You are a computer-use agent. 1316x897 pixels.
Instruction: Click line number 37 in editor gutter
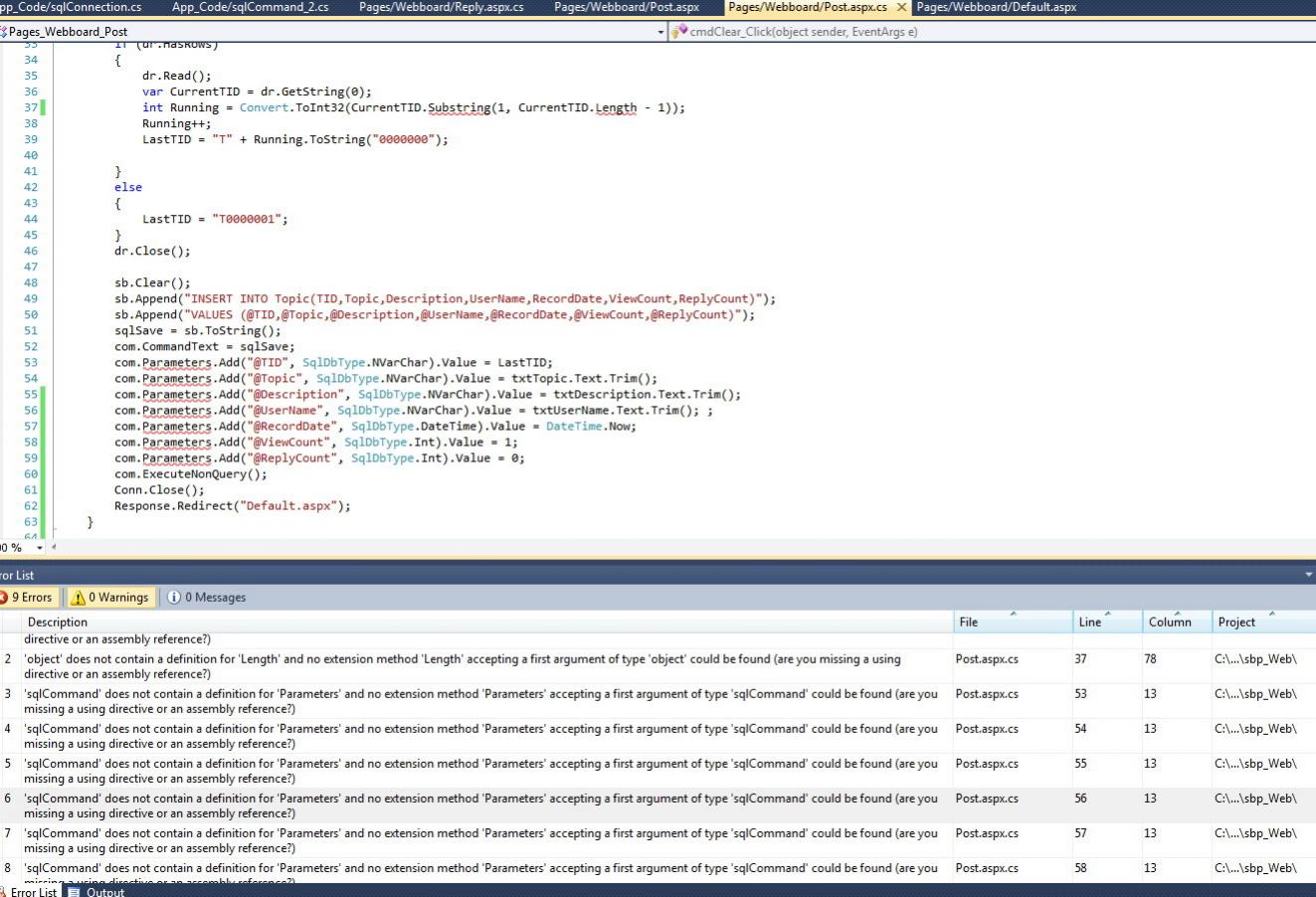click(30, 107)
